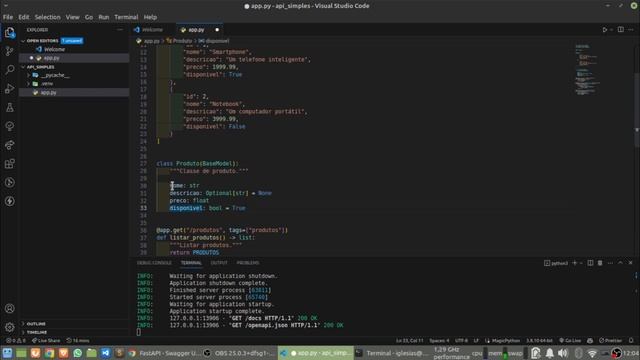The height and width of the screenshot is (360, 640).
Task: Open the View menu
Action: click(73, 17)
